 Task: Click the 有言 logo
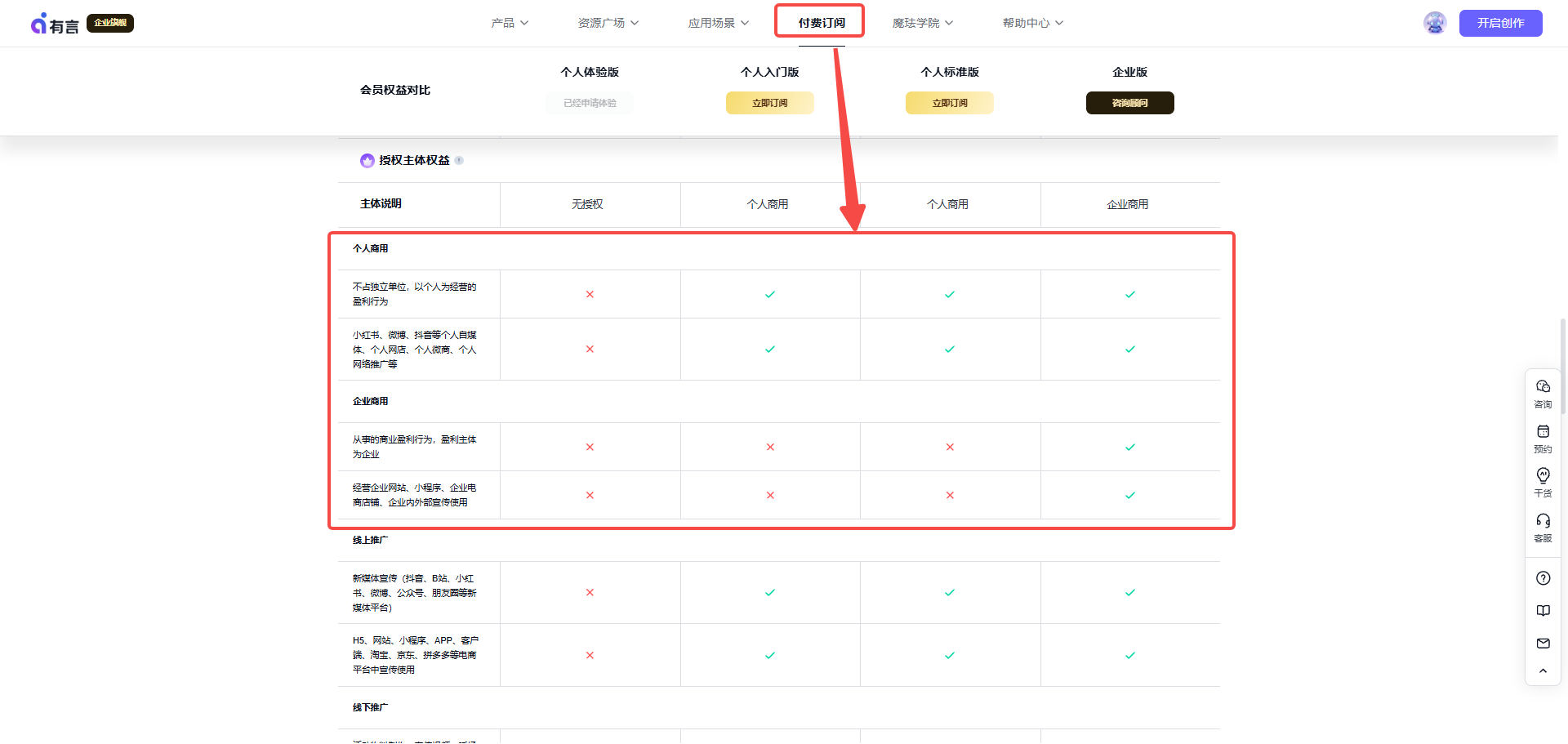tap(54, 23)
